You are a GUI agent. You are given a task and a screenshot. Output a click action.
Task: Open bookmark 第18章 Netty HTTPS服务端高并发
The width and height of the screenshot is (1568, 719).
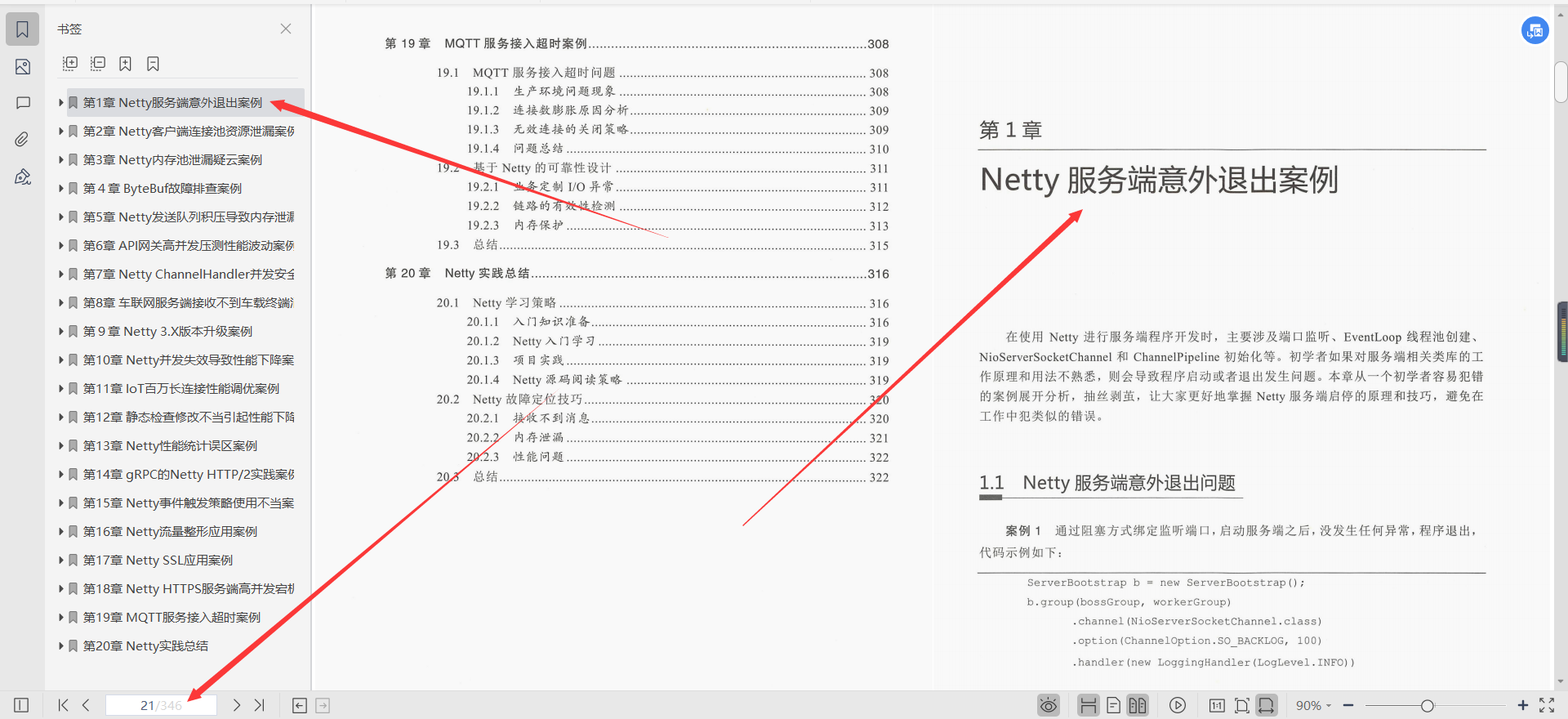tap(189, 589)
